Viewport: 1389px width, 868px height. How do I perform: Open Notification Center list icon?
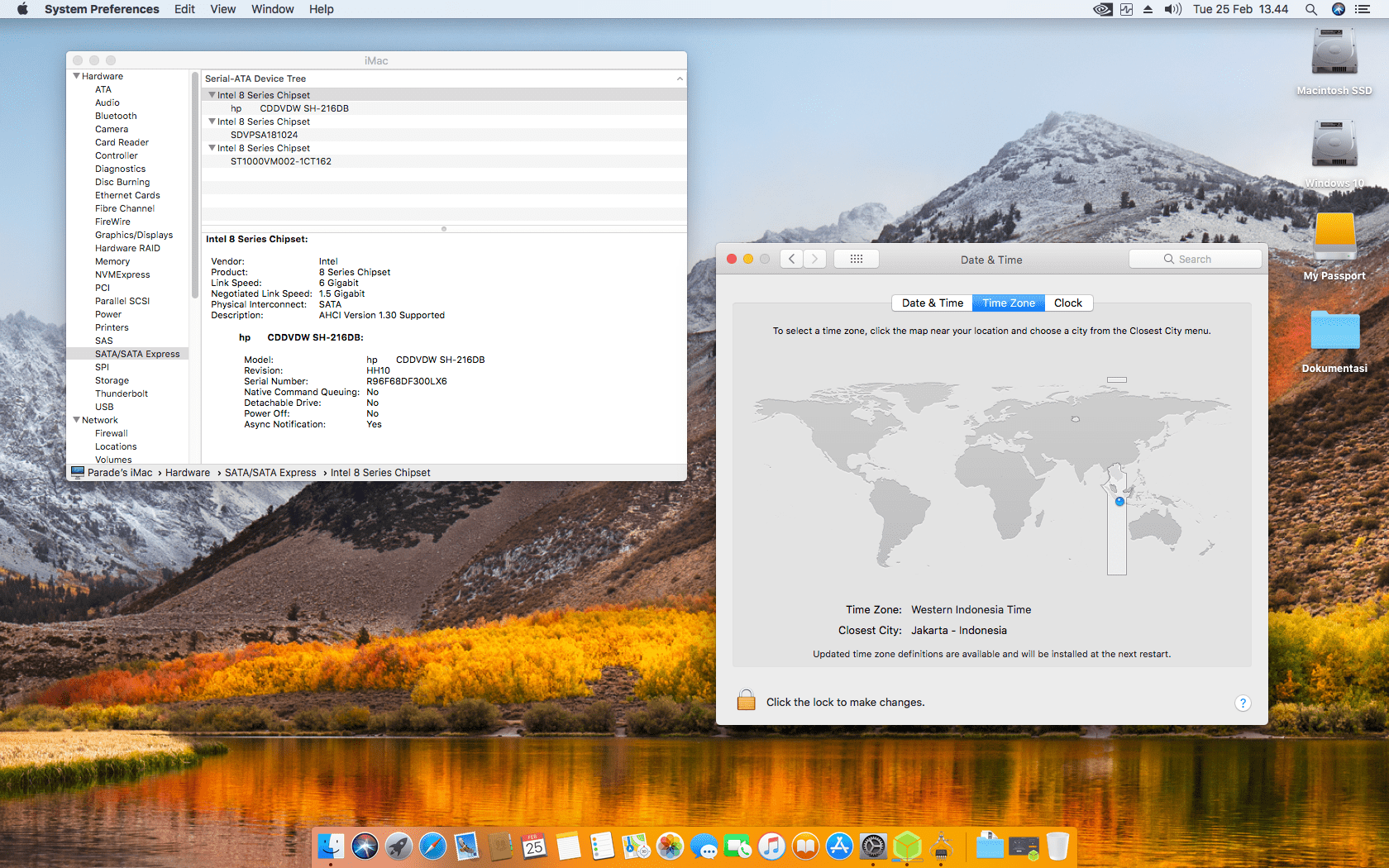coord(1363,9)
